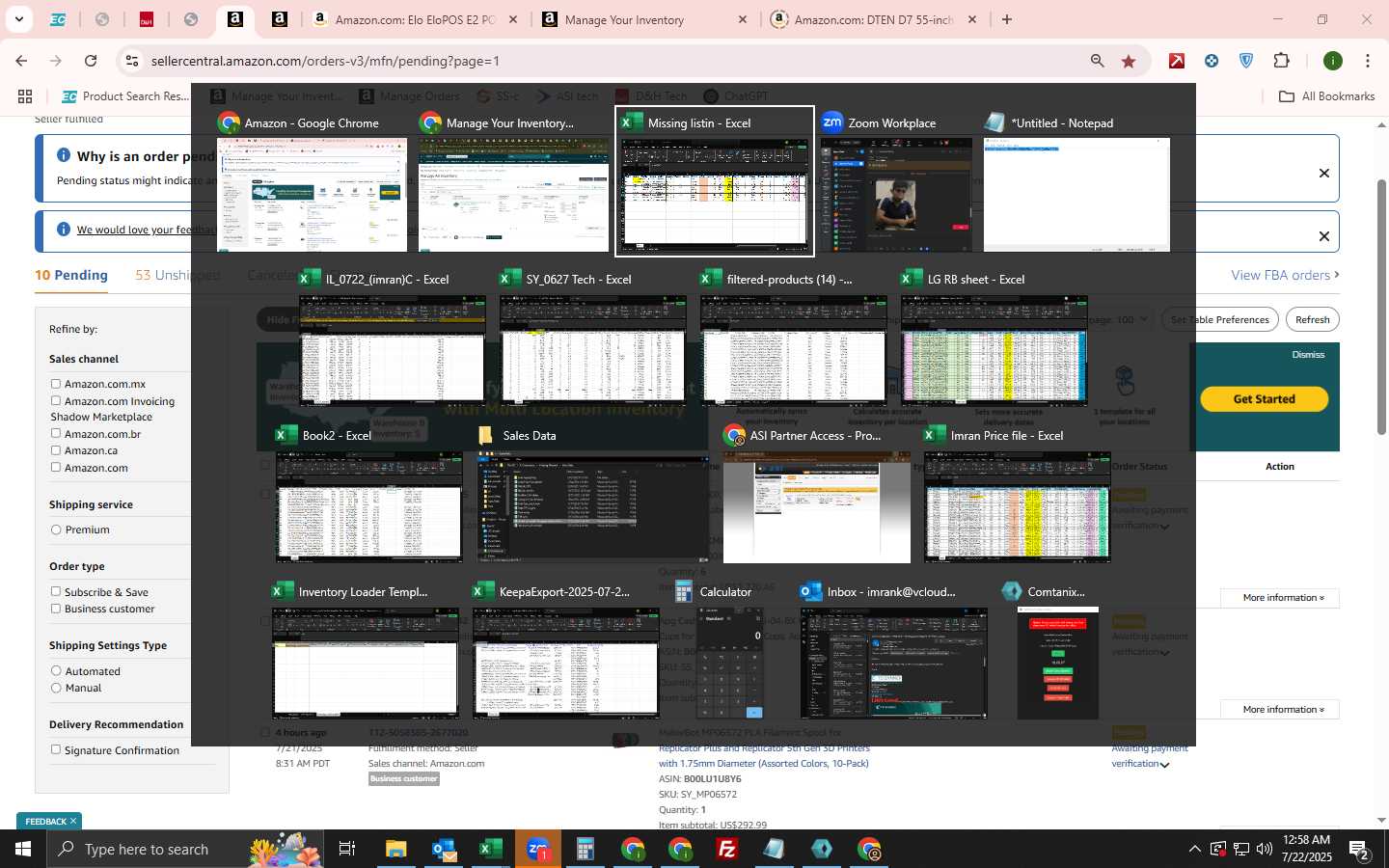Dismiss the multi-location inventory banner
This screenshot has height=868, width=1389.
[1308, 355]
